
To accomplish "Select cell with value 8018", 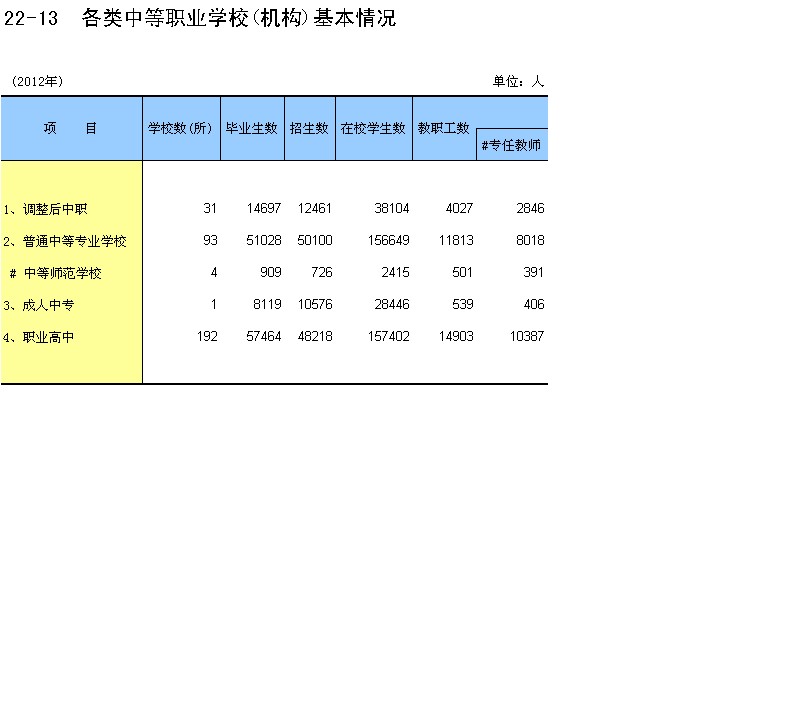I will pos(530,240).
